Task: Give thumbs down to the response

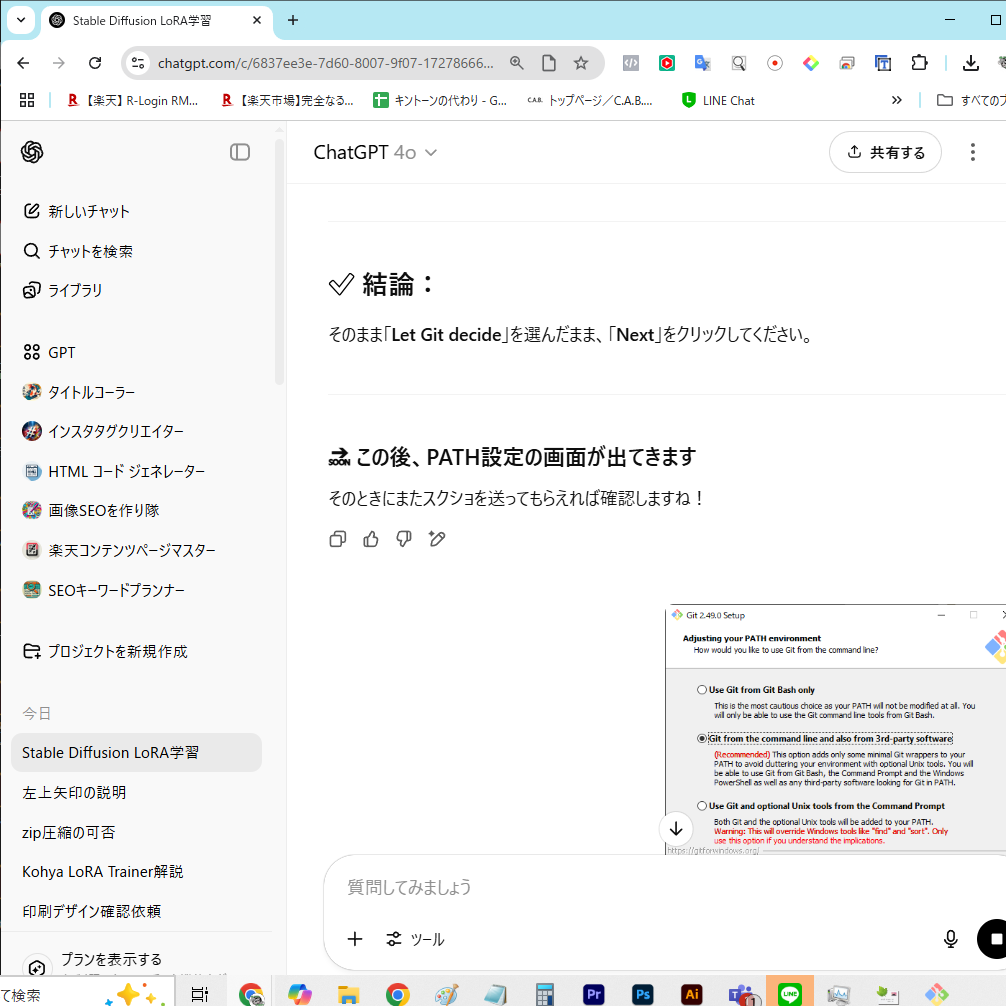Action: coord(404,539)
